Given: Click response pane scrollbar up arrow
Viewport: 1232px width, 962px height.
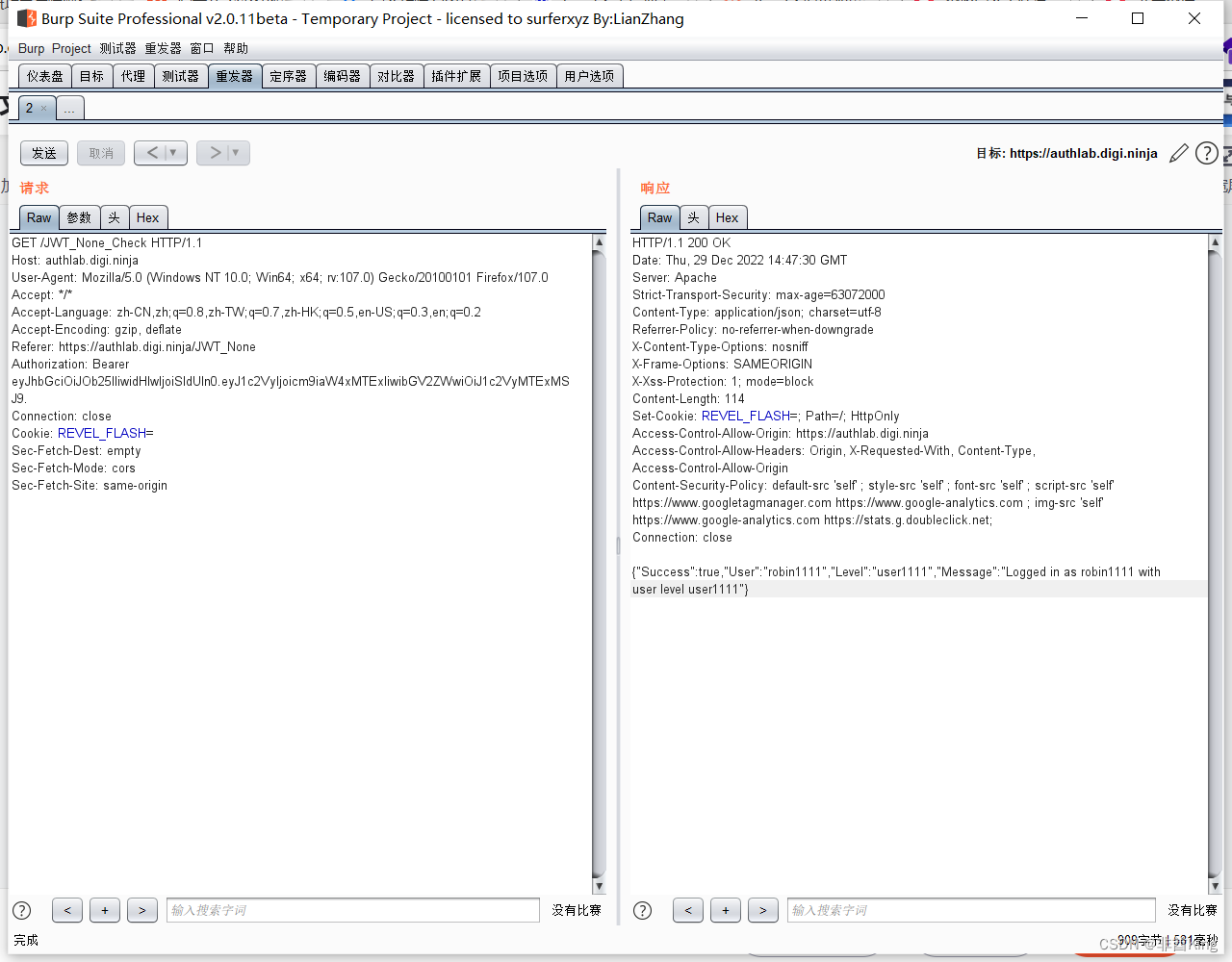Looking at the screenshot, I should click(x=1215, y=242).
